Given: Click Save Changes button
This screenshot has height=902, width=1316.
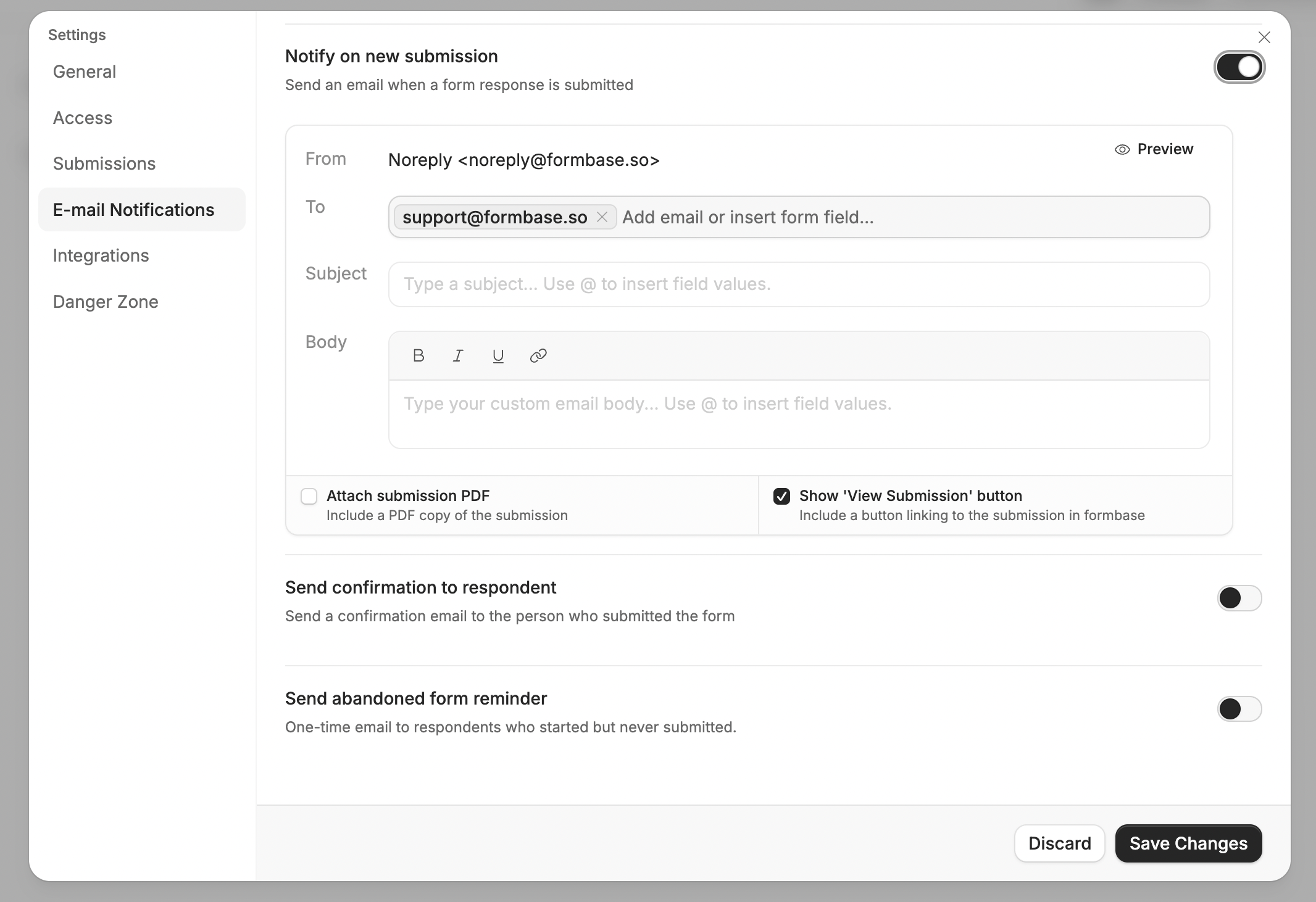Looking at the screenshot, I should [1188, 843].
